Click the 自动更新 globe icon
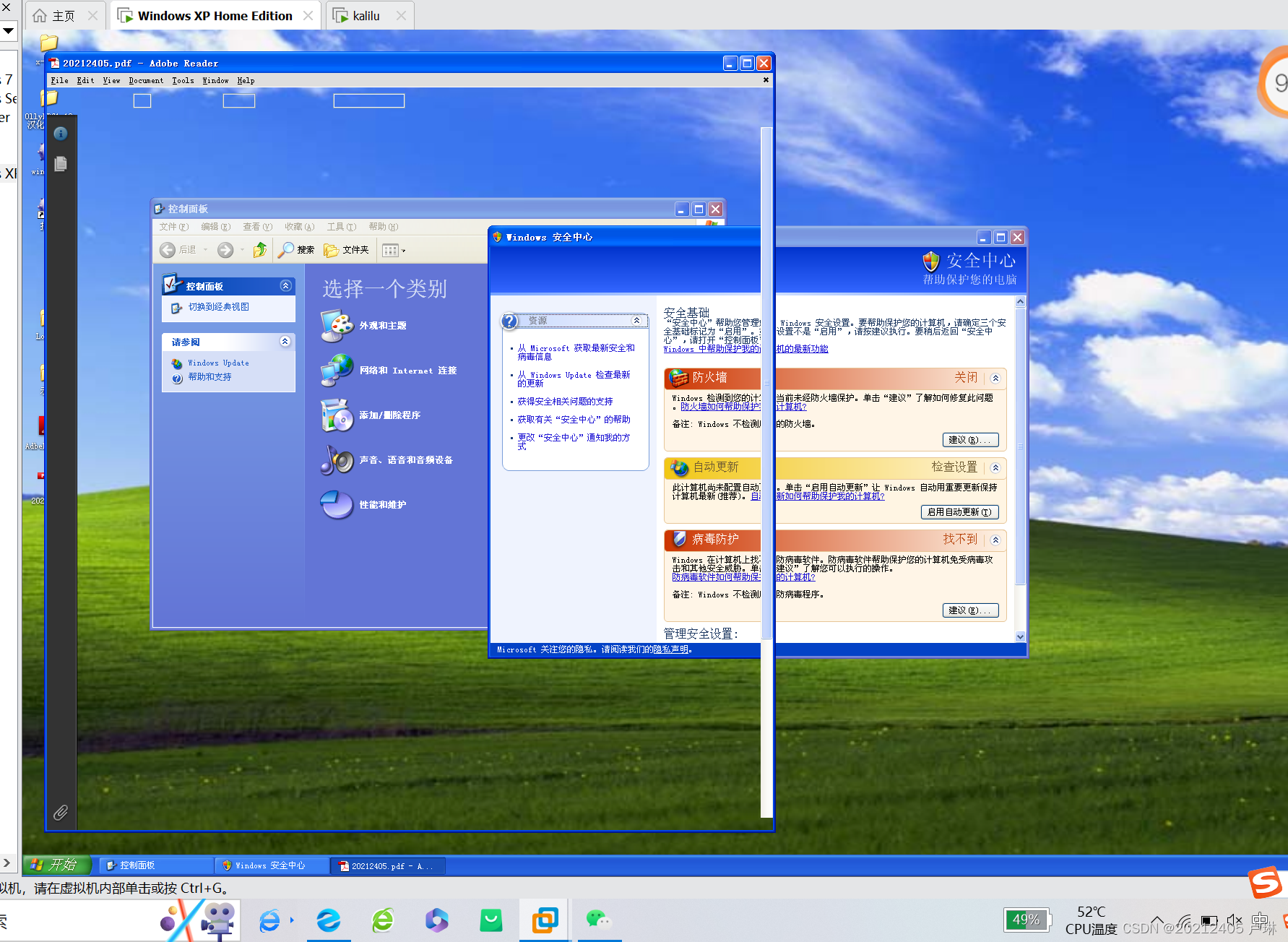1288x942 pixels. click(x=679, y=467)
